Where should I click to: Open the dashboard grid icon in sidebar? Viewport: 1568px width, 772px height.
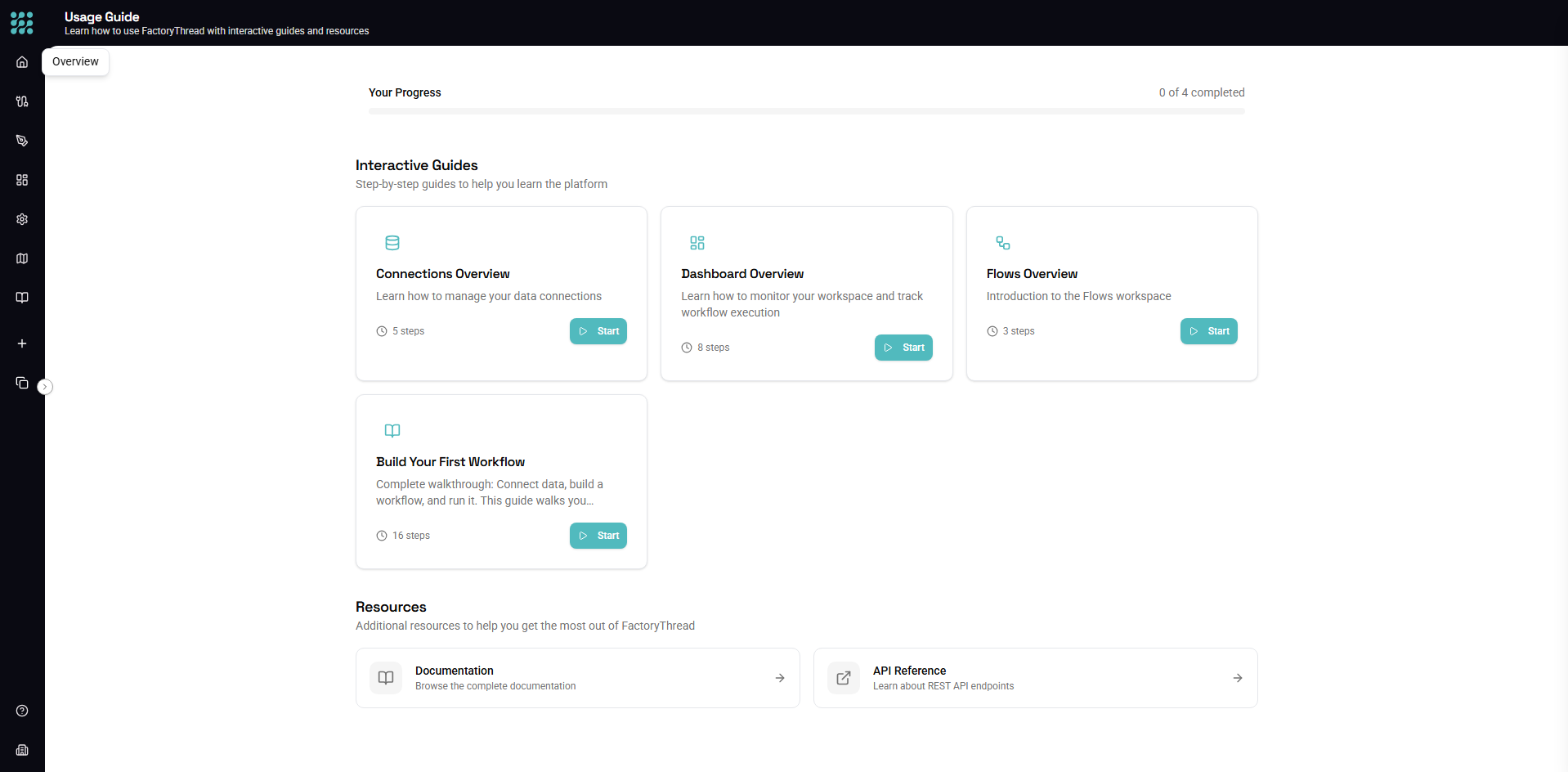pos(22,180)
